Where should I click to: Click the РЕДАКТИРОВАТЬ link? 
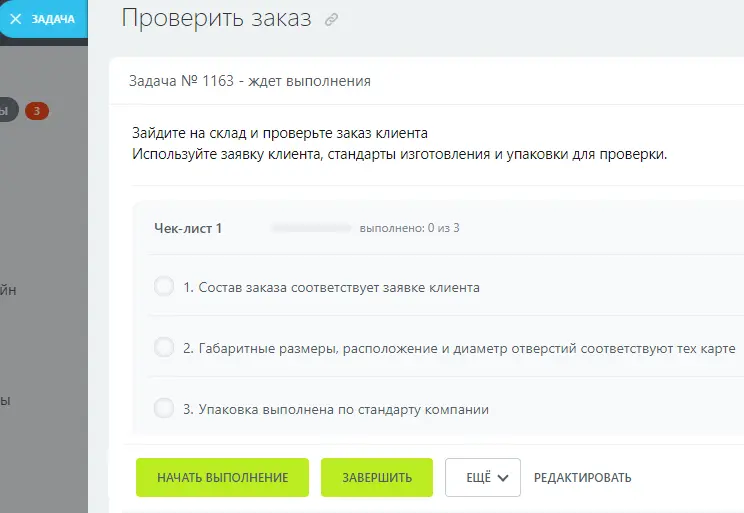pos(583,477)
